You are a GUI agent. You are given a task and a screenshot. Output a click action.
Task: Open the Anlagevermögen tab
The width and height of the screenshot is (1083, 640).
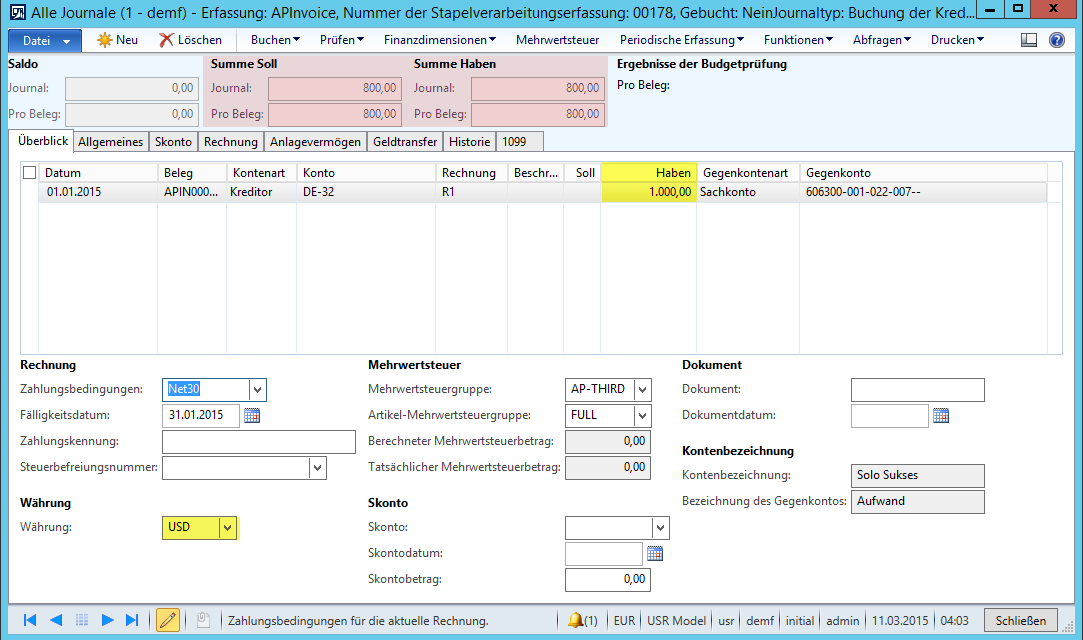pos(315,142)
